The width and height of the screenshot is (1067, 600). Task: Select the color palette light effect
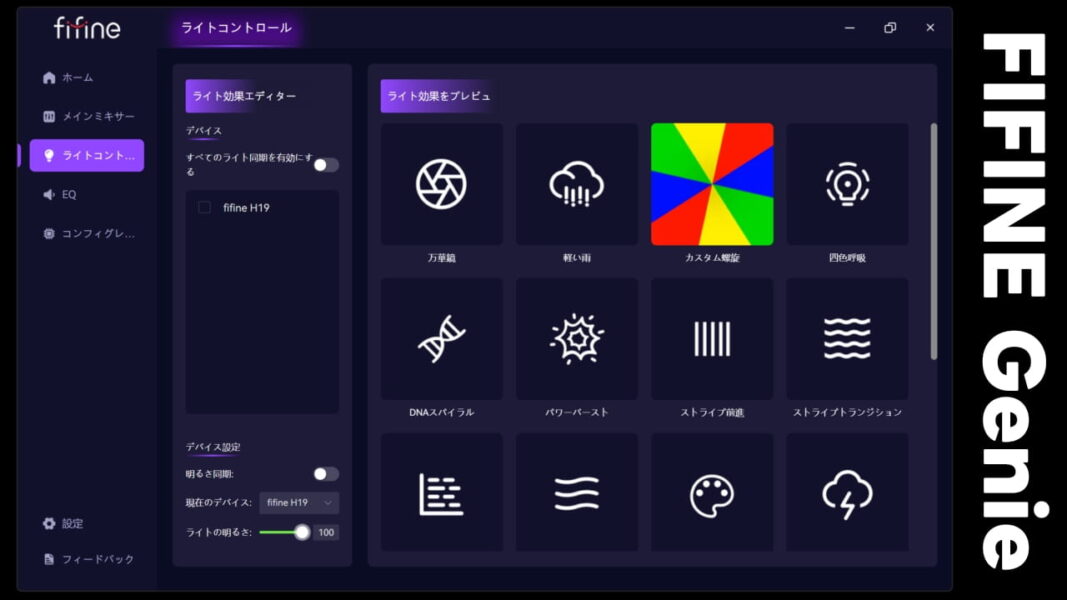pyautogui.click(x=712, y=493)
